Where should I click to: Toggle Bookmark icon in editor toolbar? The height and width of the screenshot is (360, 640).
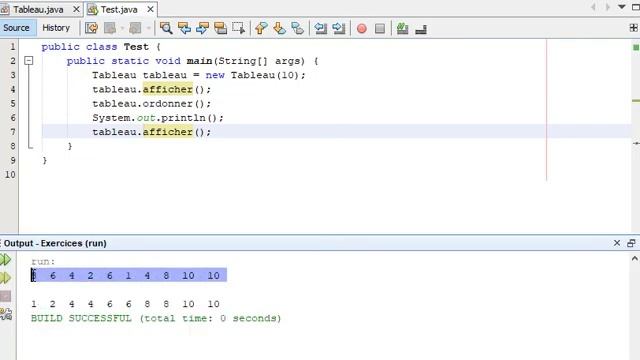298,28
